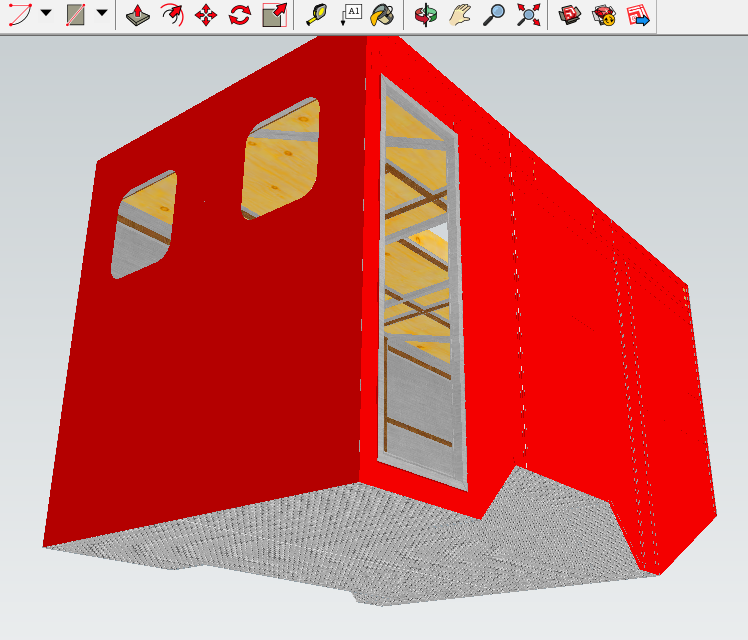This screenshot has width=748, height=640.
Task: Click the Send to LayOut icon
Action: pyautogui.click(x=638, y=15)
